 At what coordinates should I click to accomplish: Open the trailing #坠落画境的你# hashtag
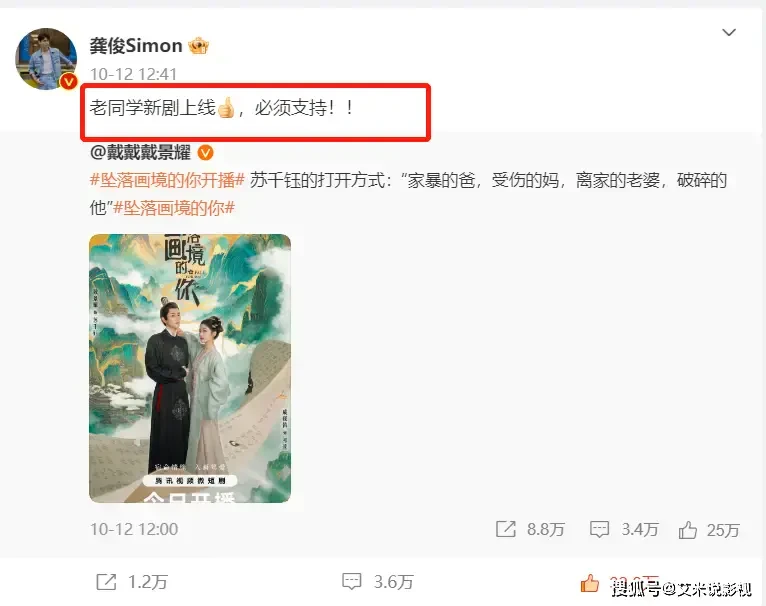[174, 208]
